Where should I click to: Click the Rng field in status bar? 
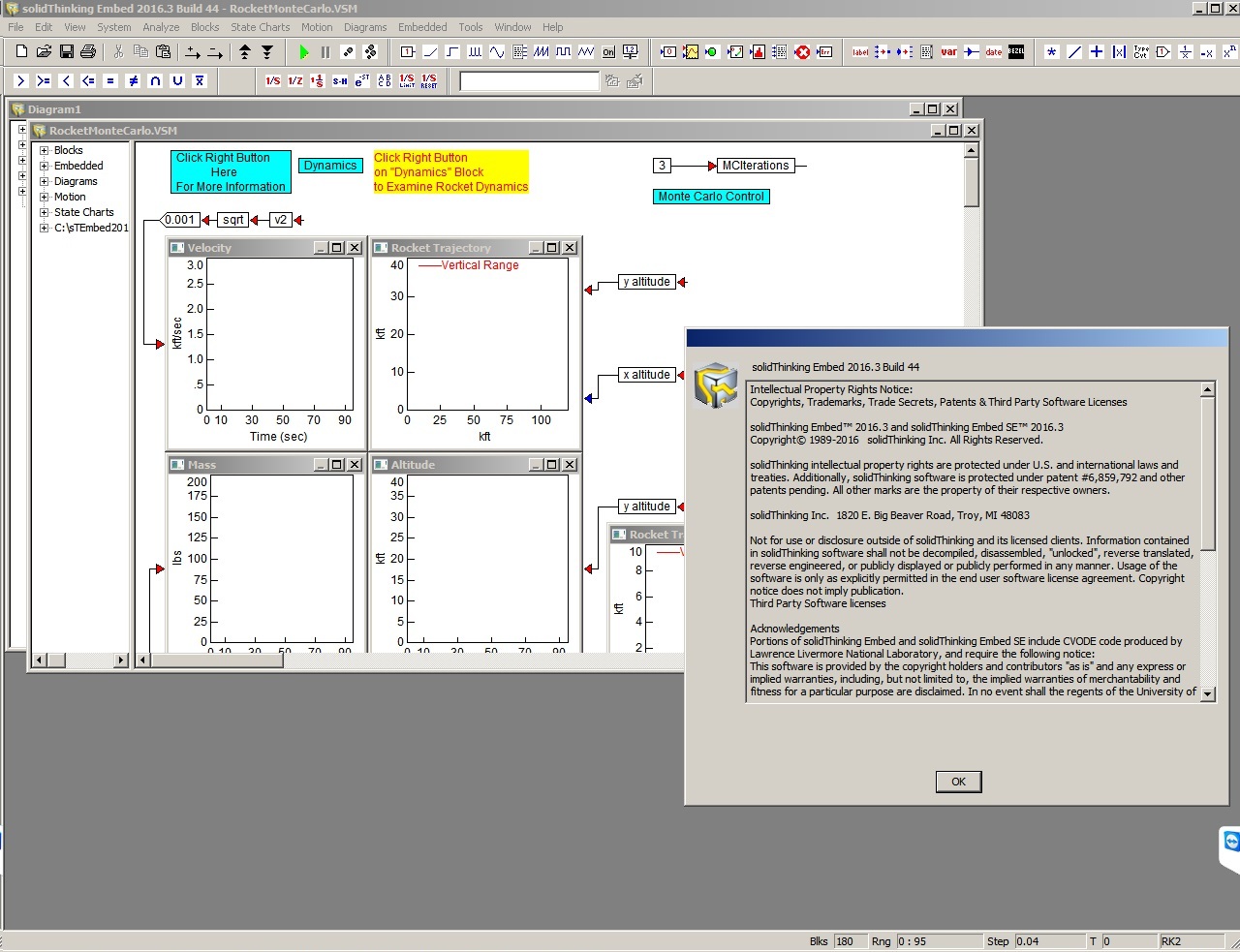tap(938, 941)
